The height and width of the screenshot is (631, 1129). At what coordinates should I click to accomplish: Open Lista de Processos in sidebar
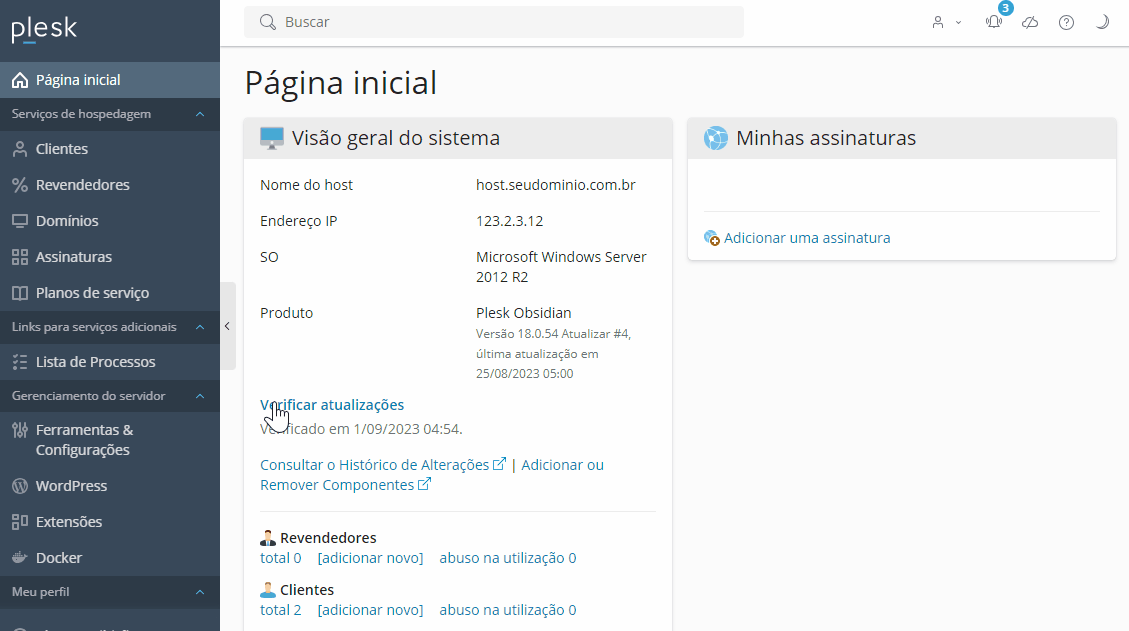109,362
